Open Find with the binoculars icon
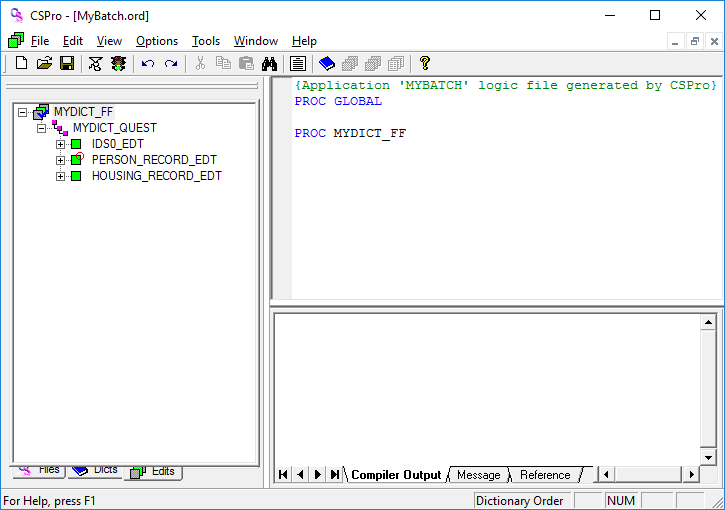The width and height of the screenshot is (725, 510). coord(269,63)
